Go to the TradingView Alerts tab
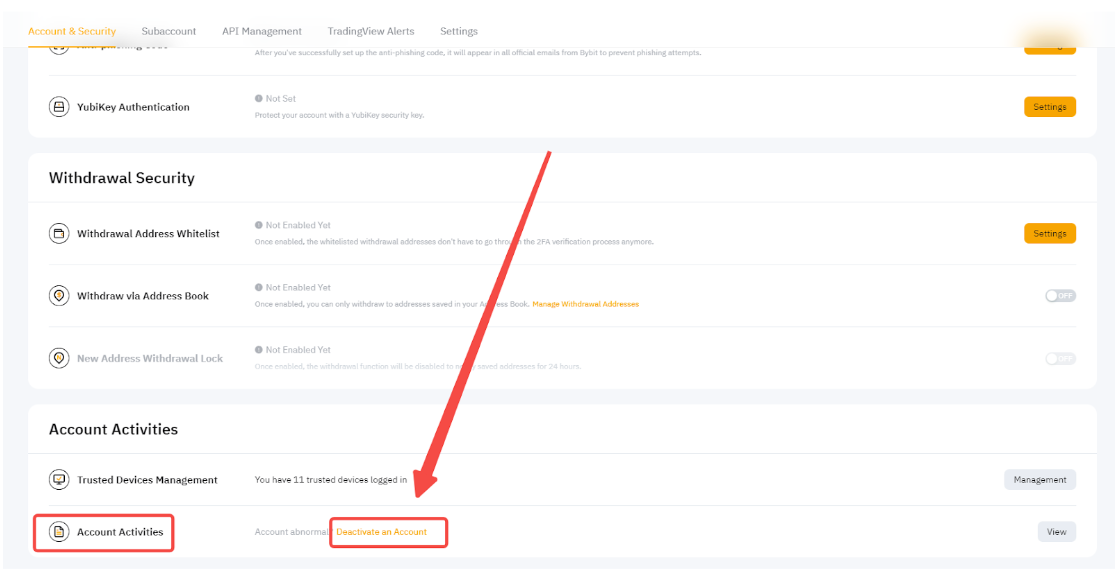Image resolution: width=1118 pixels, height=570 pixels. [x=371, y=31]
